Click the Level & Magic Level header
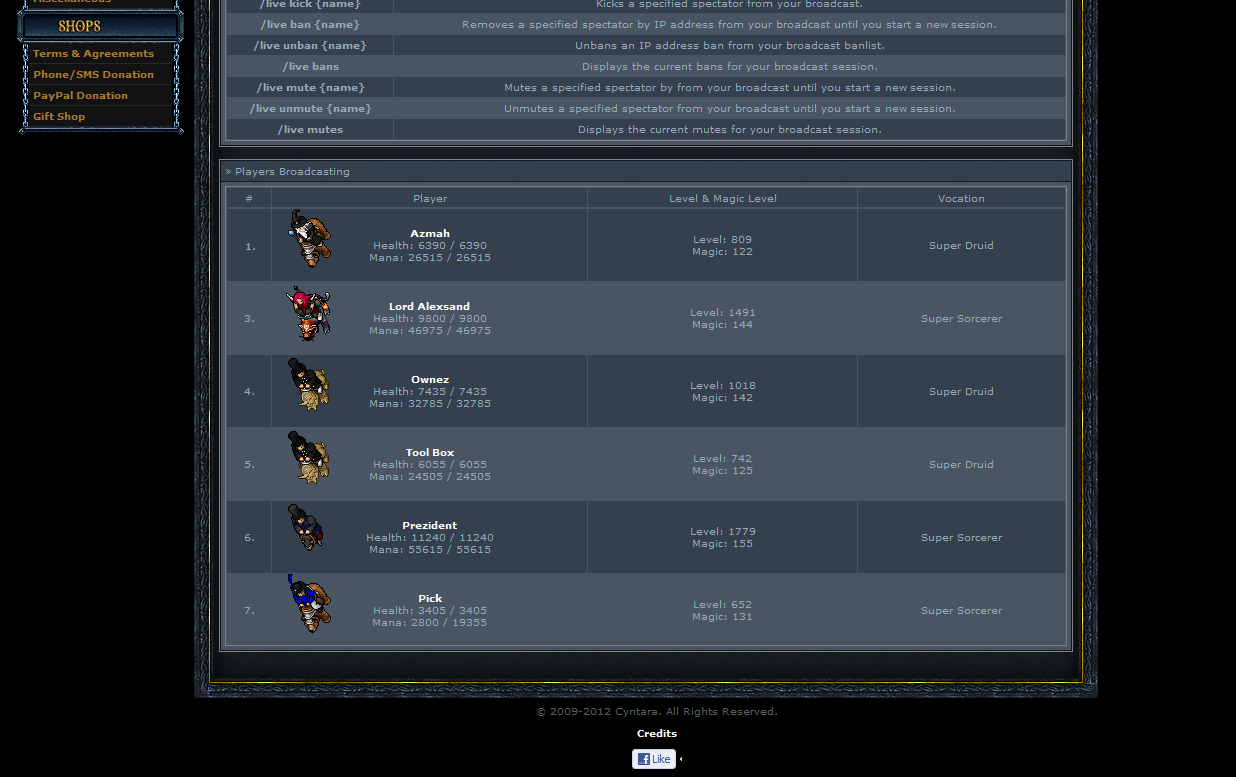Screen dimensions: 1236x777 pyautogui.click(x=723, y=199)
